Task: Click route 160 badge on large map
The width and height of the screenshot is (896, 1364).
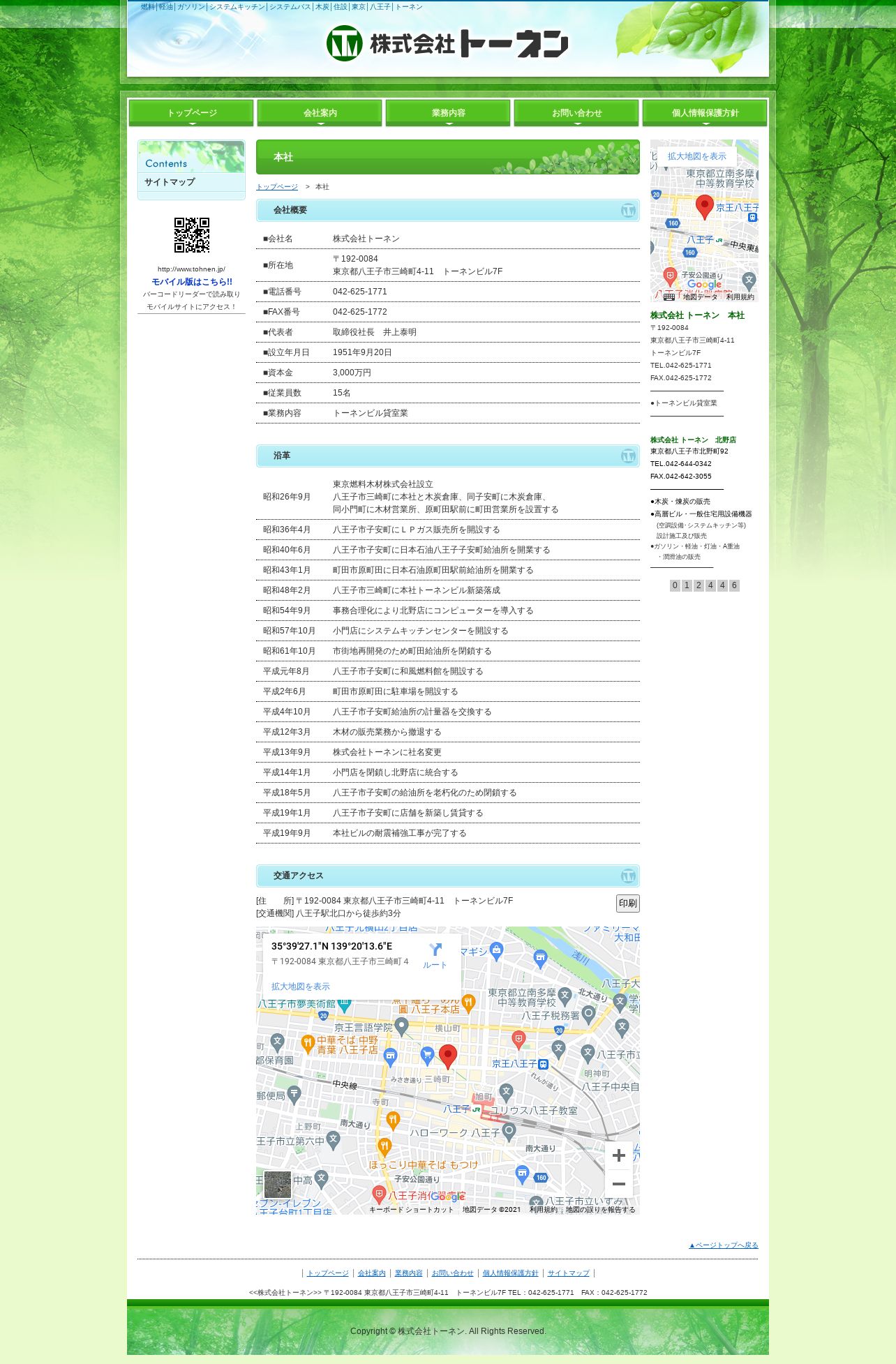Action: pos(541,1178)
